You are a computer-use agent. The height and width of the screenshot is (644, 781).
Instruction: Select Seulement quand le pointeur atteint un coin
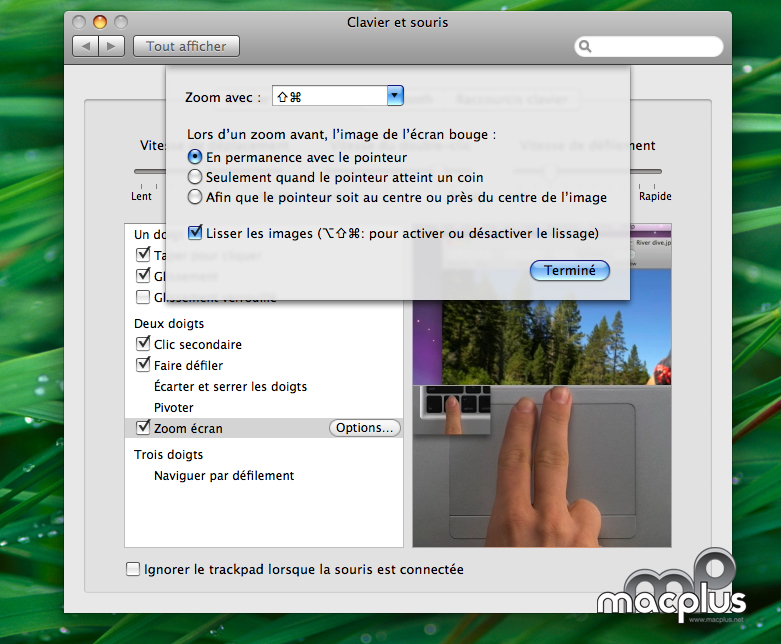coord(195,177)
